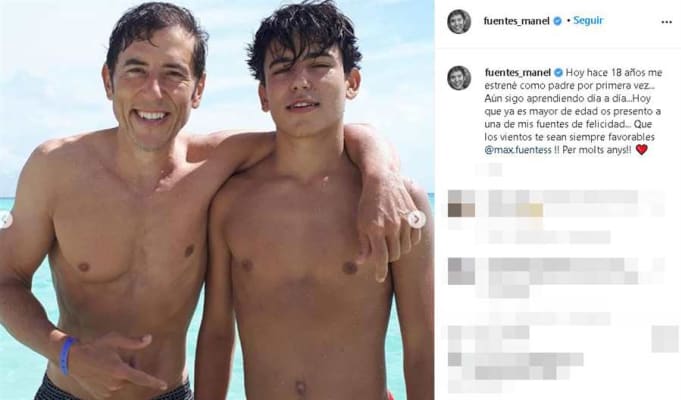Go back to the previous carousel photo
The width and height of the screenshot is (681, 400).
coord(5,220)
